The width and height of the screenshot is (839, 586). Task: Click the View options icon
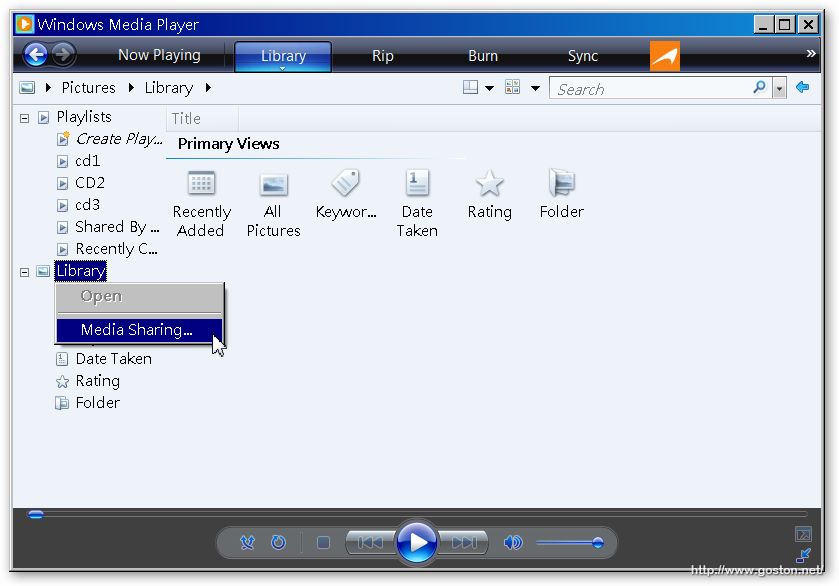[512, 87]
